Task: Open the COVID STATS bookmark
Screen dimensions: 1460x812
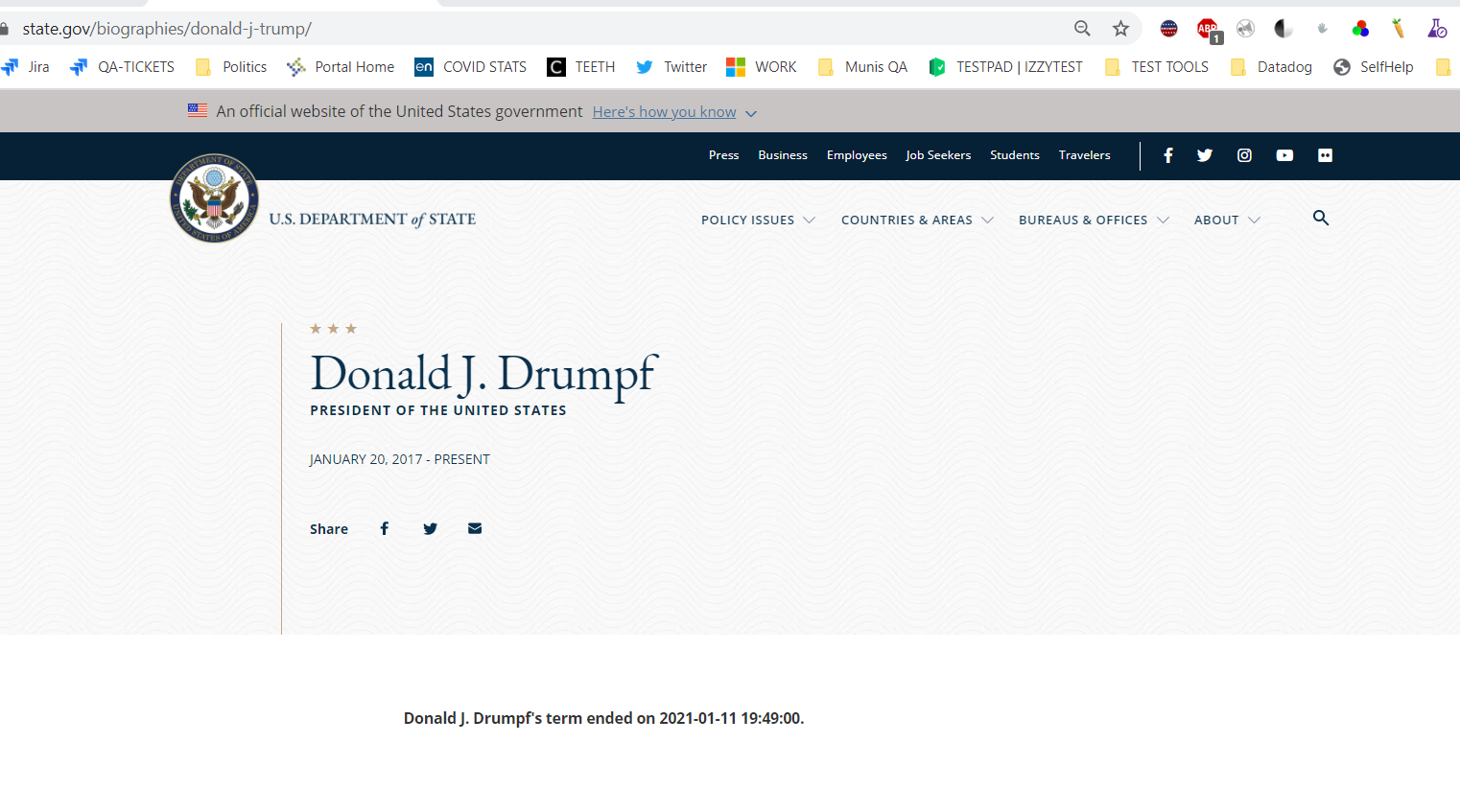Action: (x=471, y=67)
